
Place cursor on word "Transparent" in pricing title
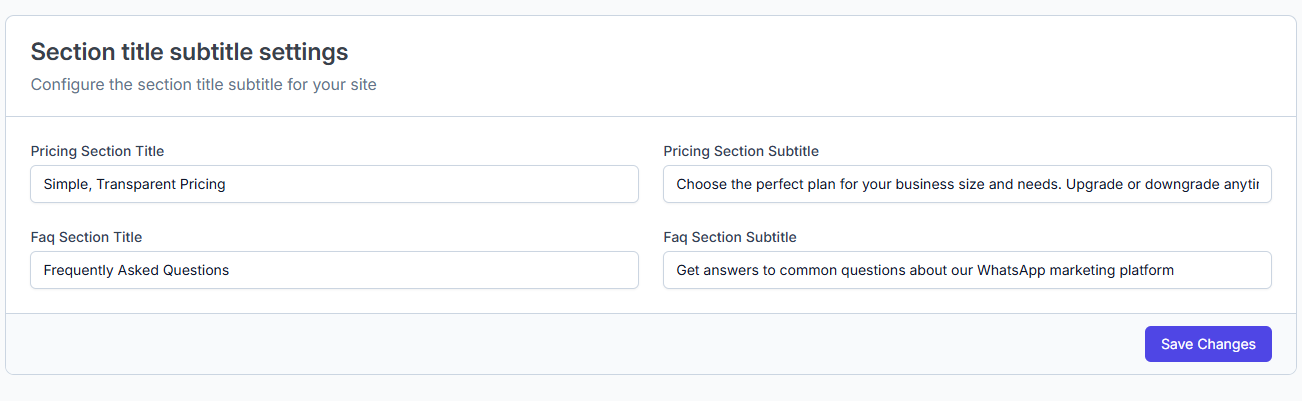click(136, 184)
